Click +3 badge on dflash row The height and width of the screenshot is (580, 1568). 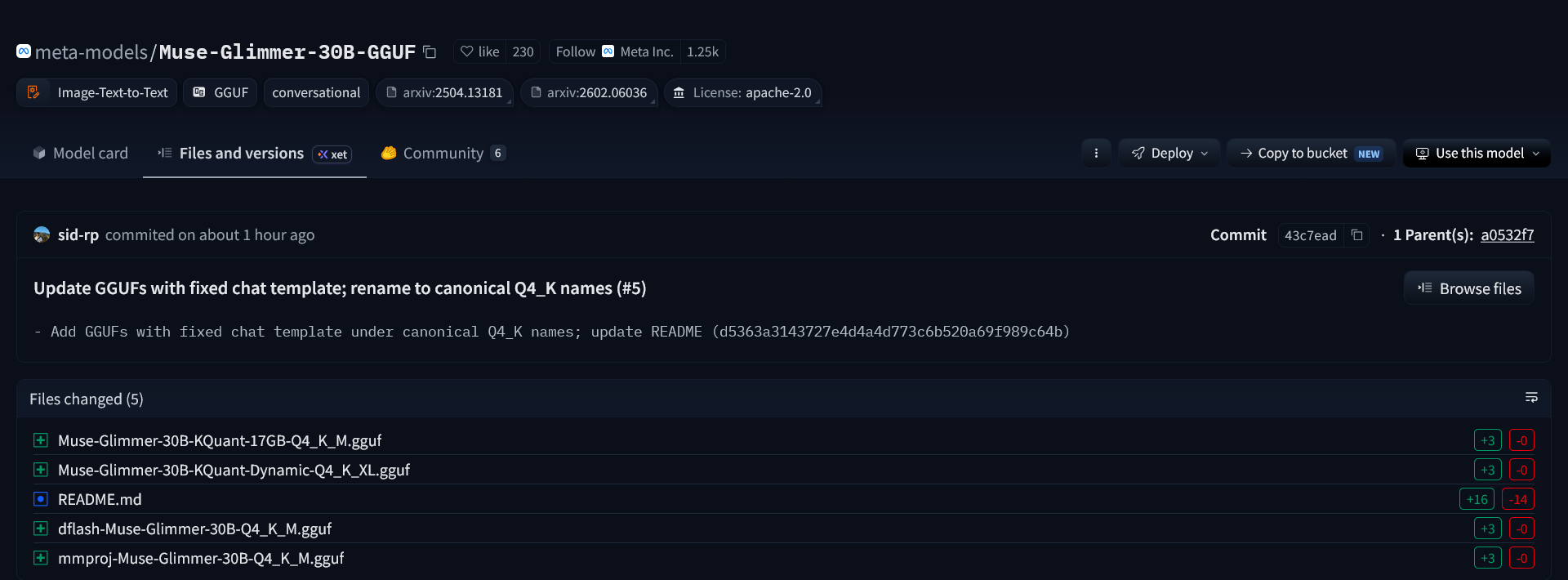1488,529
